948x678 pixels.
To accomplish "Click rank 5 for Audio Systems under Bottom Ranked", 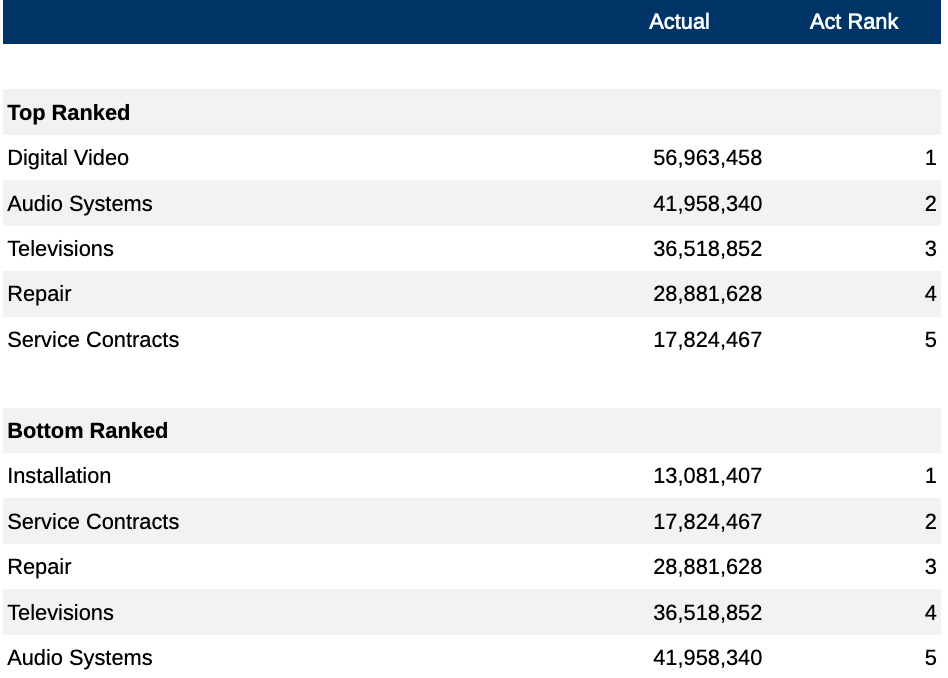I will [930, 658].
